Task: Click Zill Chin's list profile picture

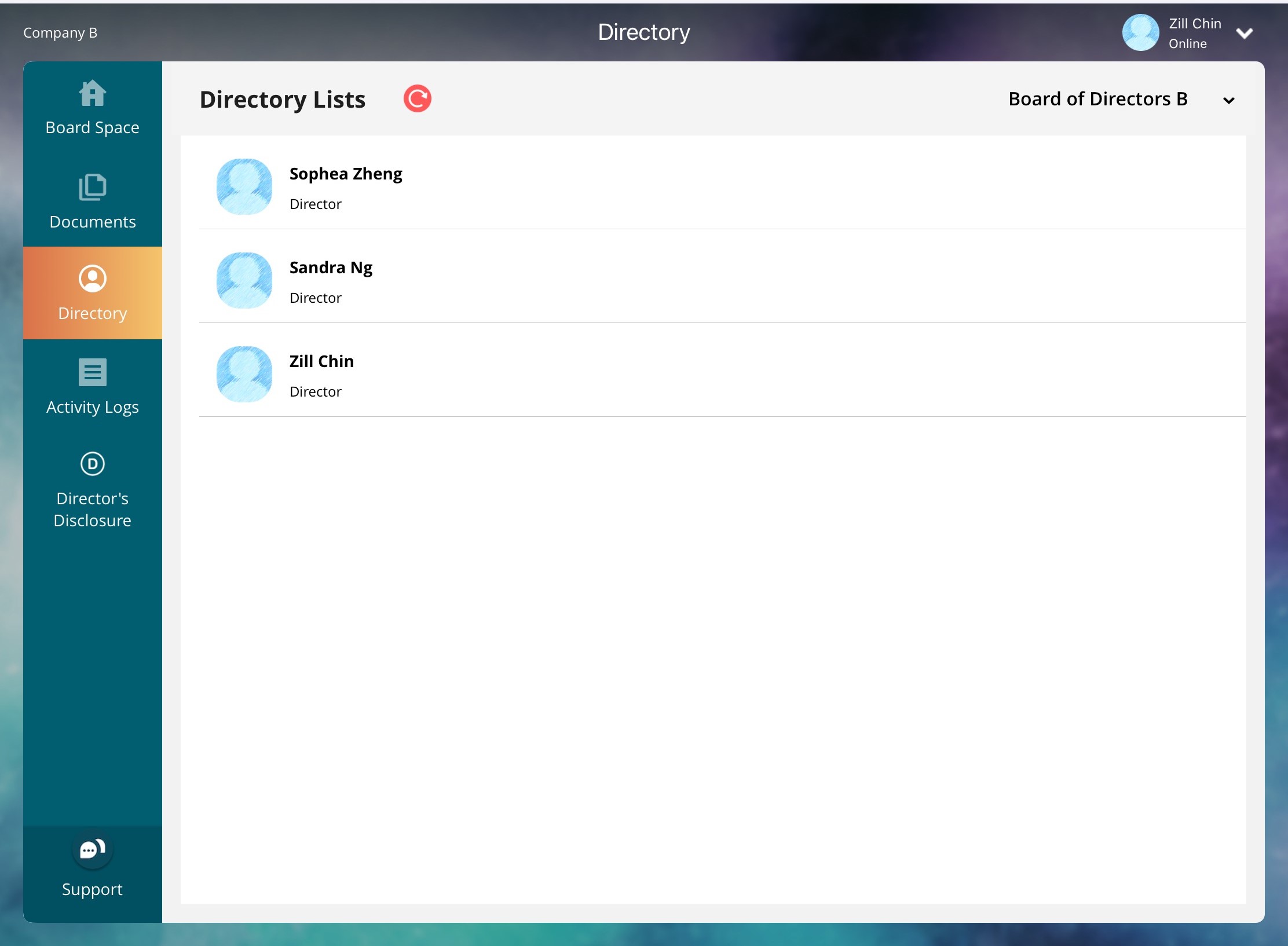Action: tap(244, 374)
